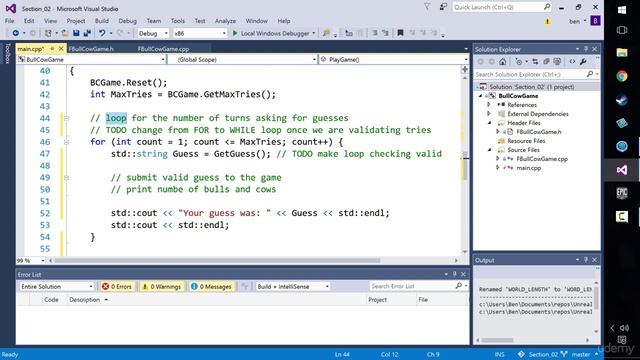Toggle the 0 Warnings filter button
The width and height of the screenshot is (640, 360).
[x=162, y=287]
